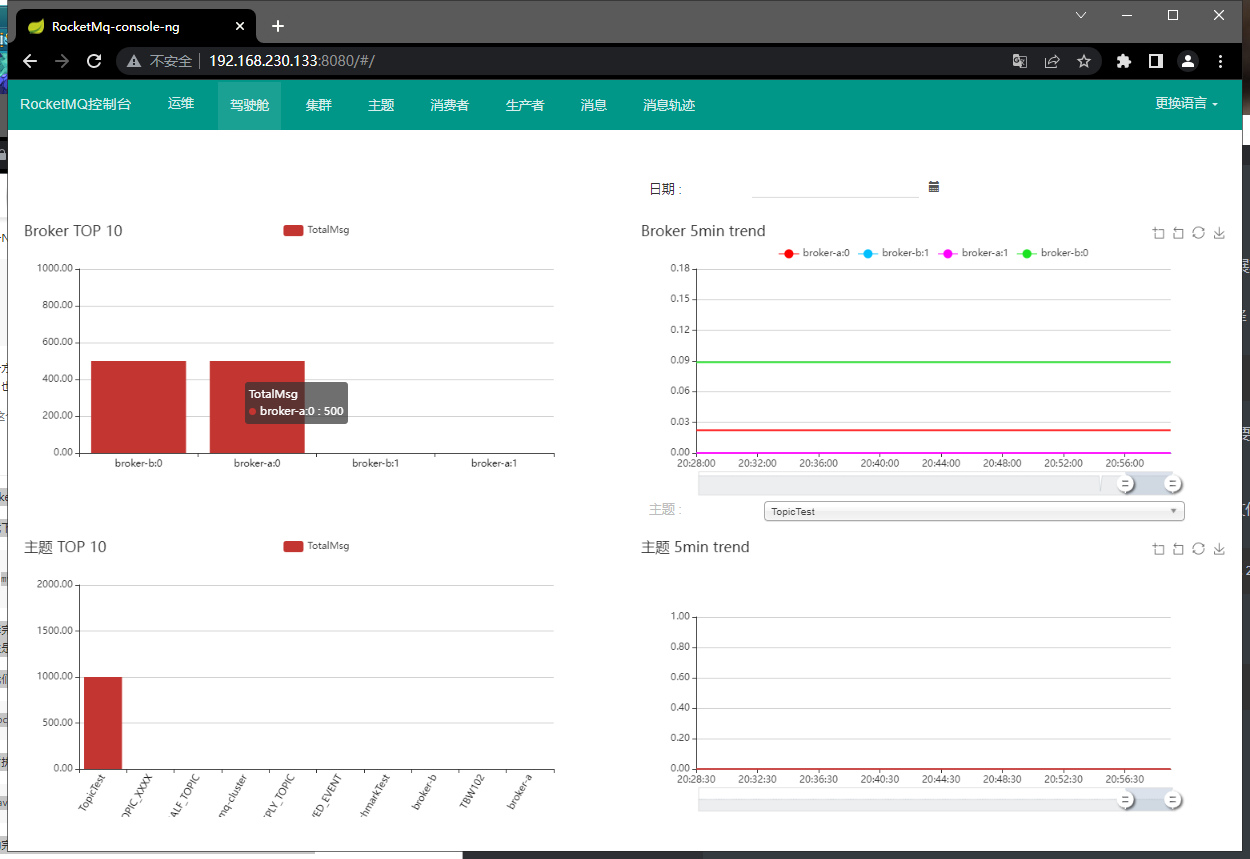This screenshot has width=1250, height=859.
Task: Click right zoom handle of 主题 trend slider
Action: (x=1173, y=800)
